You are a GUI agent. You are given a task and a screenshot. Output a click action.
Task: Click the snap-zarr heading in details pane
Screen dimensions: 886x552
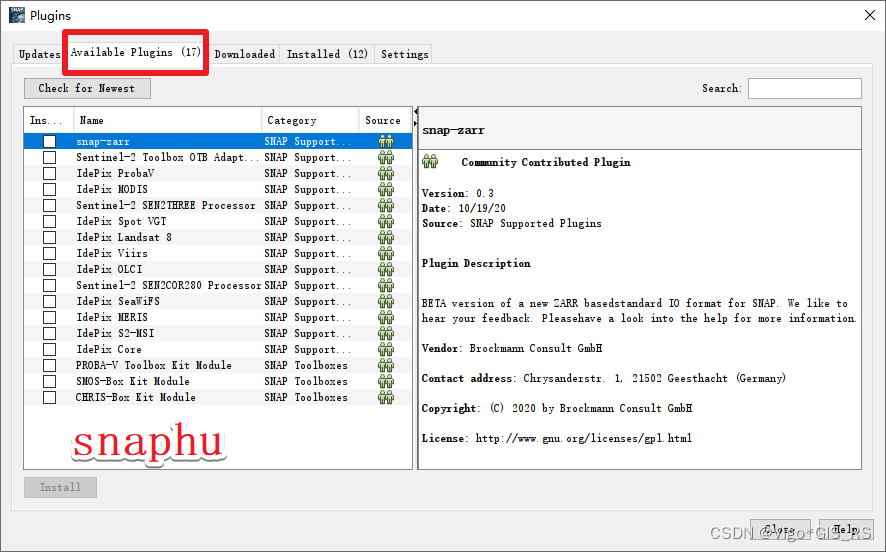point(453,131)
